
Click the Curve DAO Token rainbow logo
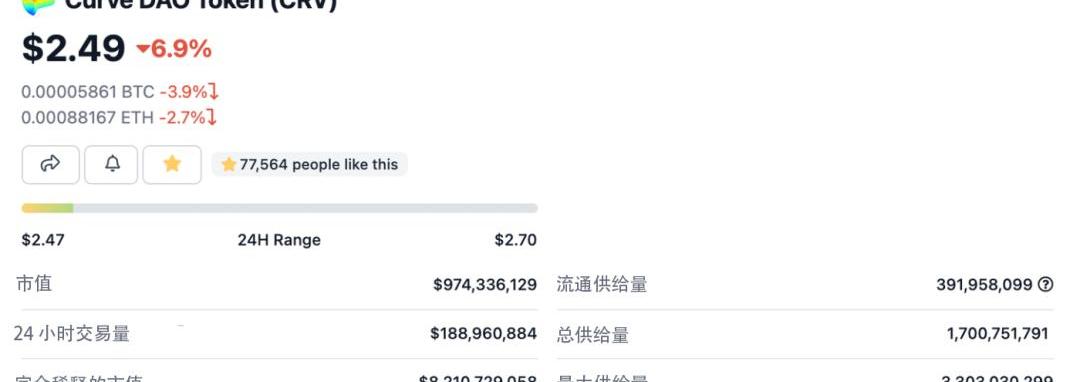click(37, 6)
